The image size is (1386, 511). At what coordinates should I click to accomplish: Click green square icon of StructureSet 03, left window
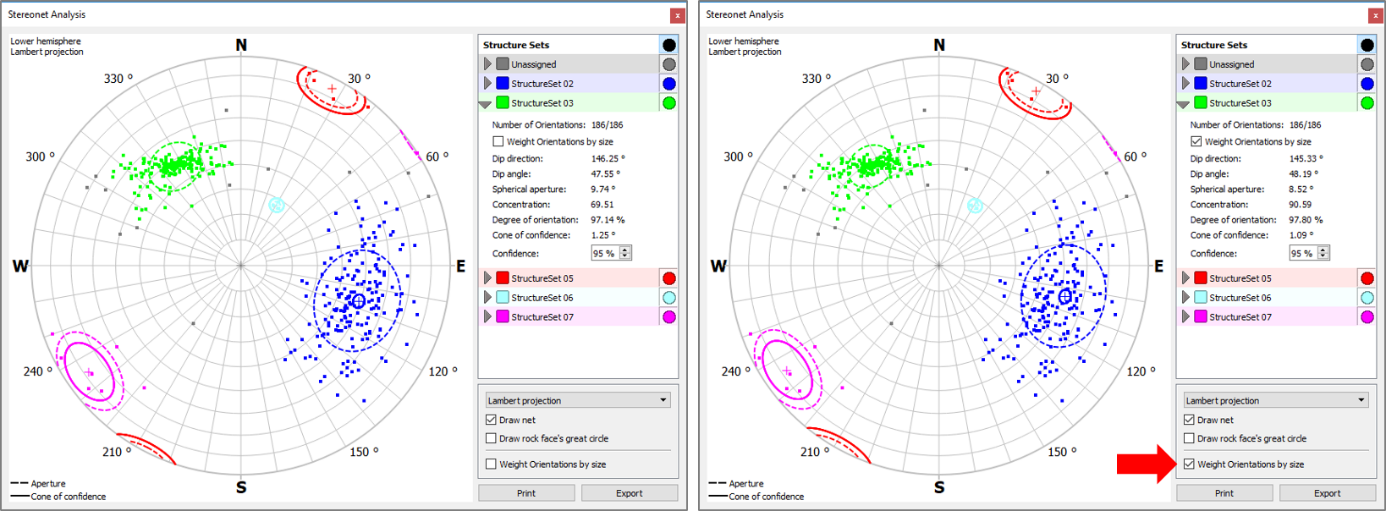tap(502, 103)
